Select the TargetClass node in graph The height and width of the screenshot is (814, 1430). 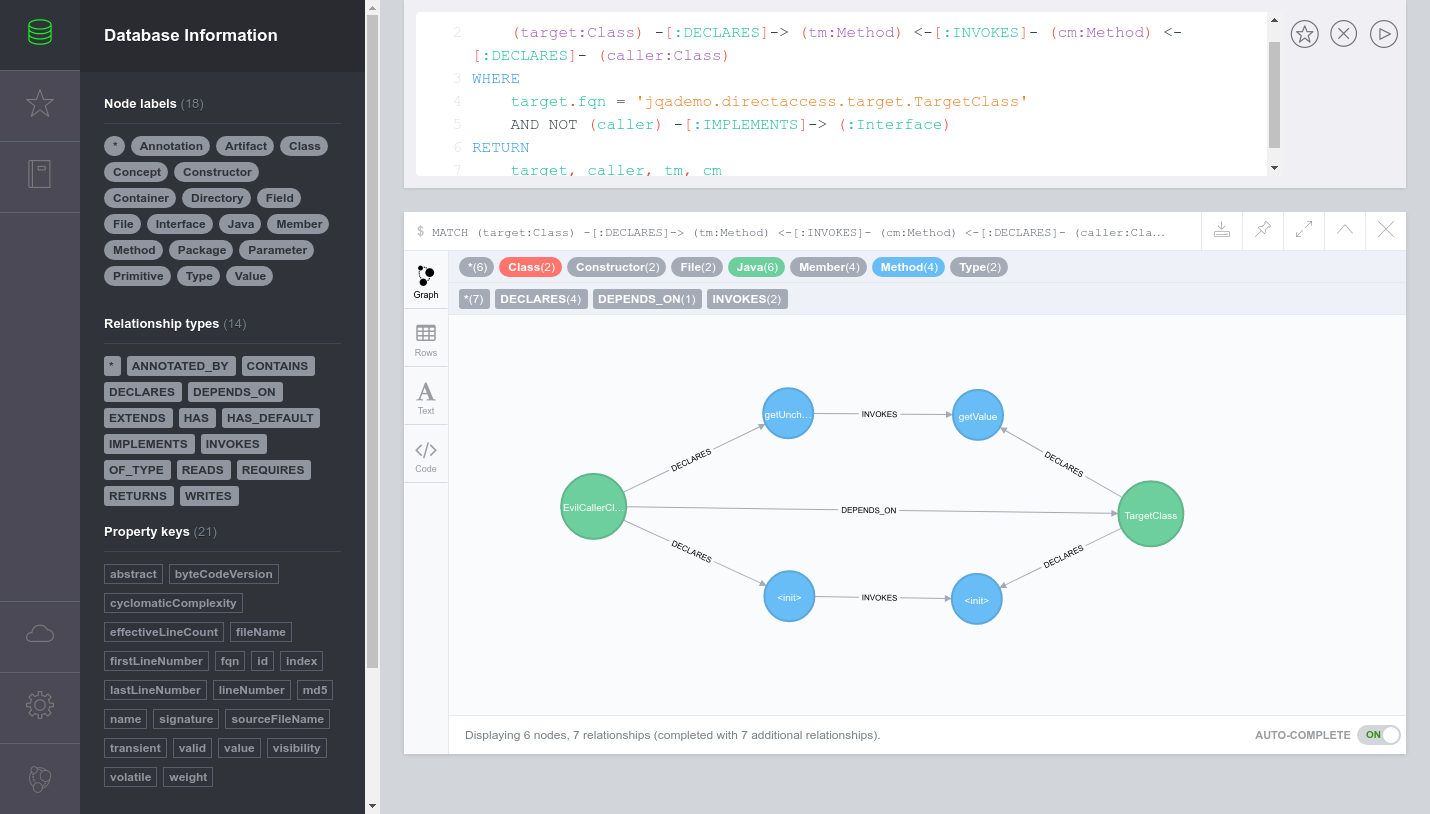point(1150,515)
